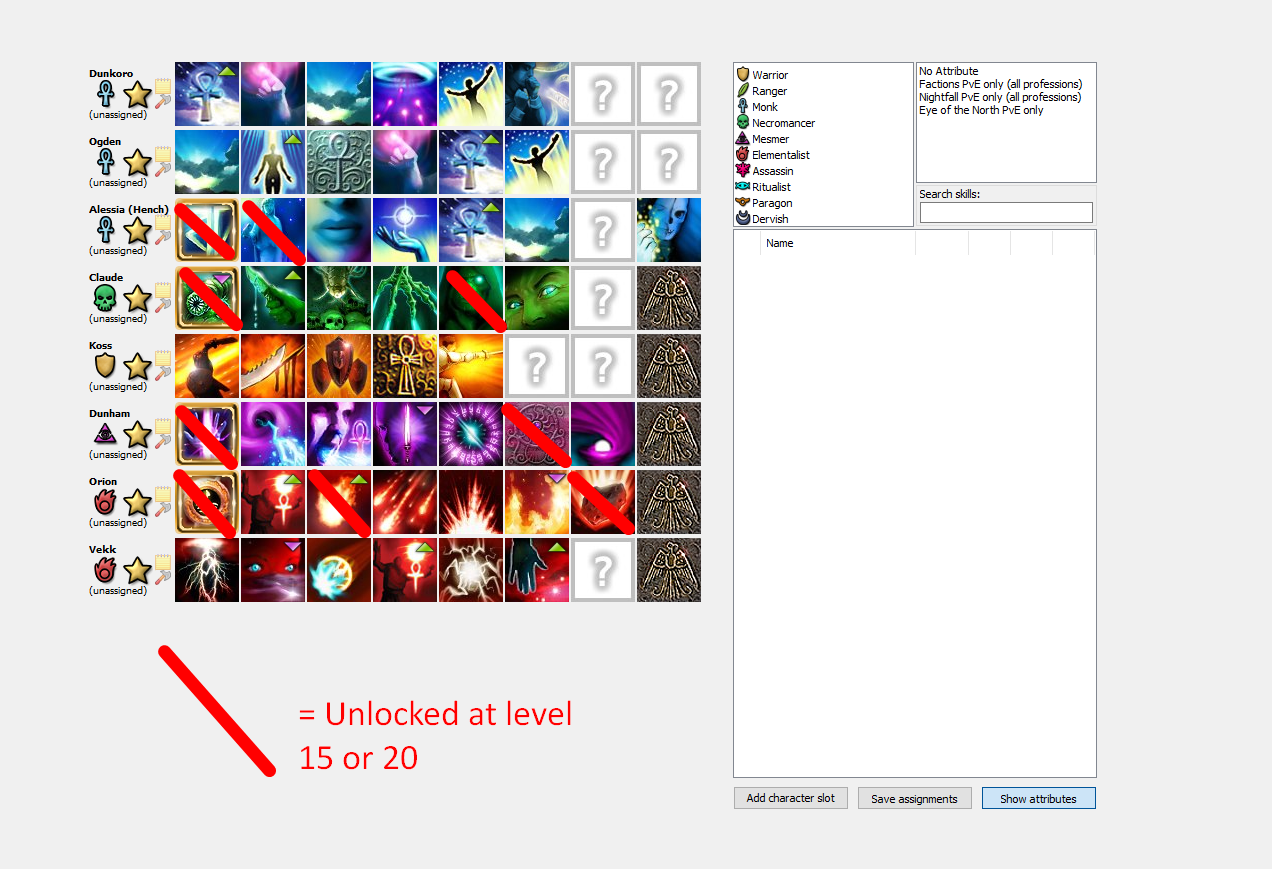Click Claude's green skull Necromancer icon
This screenshot has width=1272, height=869.
[105, 299]
